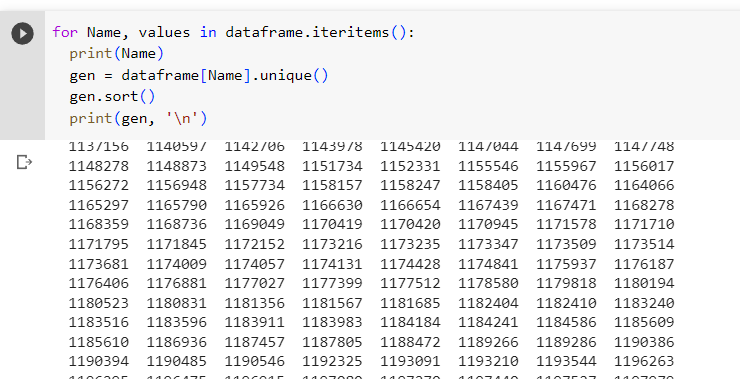Screen dimensions: 740x379
Task: Click output value 1148873
Action: pyautogui.click(x=177, y=166)
